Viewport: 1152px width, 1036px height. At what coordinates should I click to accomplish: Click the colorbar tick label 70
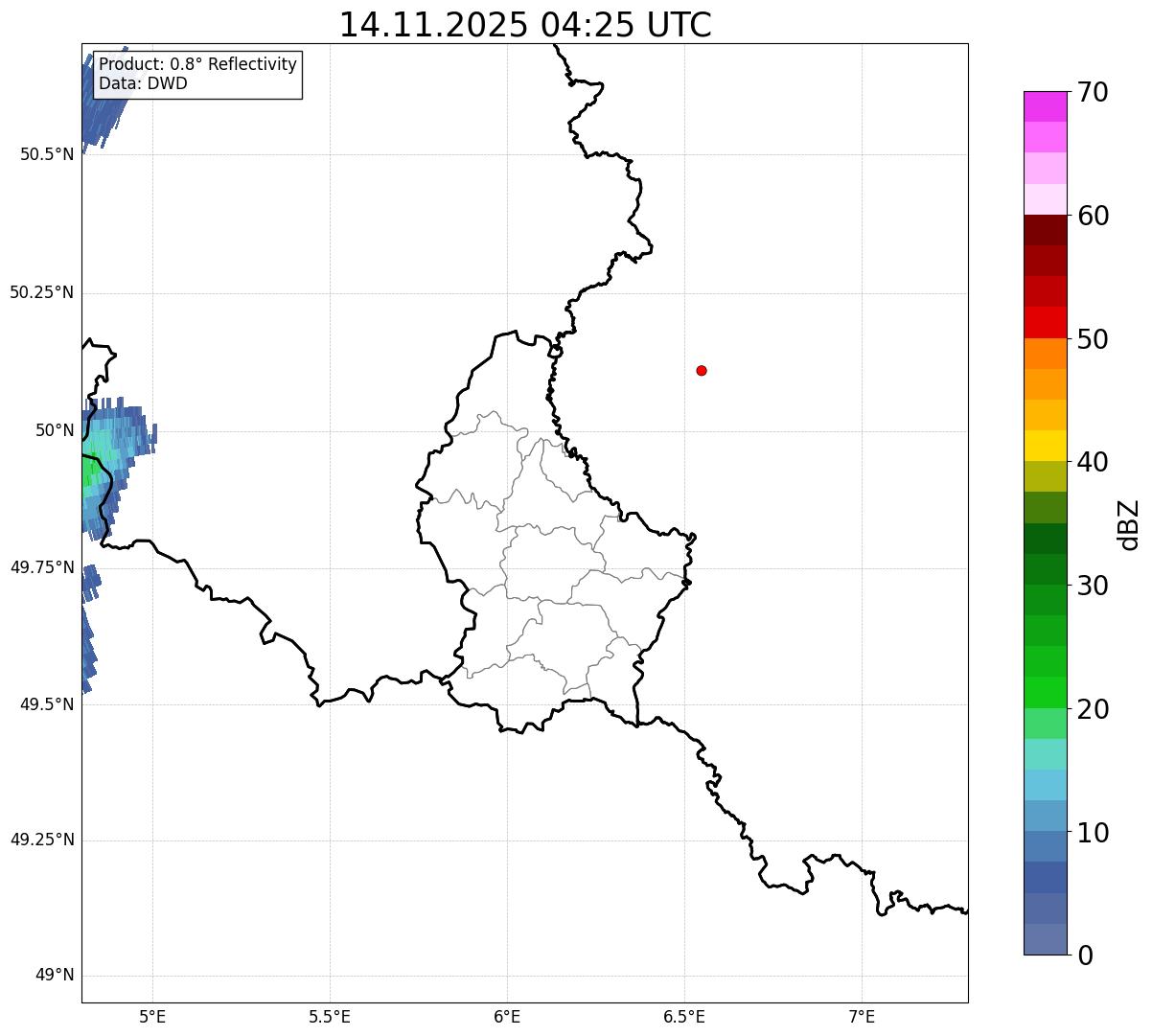(1094, 92)
